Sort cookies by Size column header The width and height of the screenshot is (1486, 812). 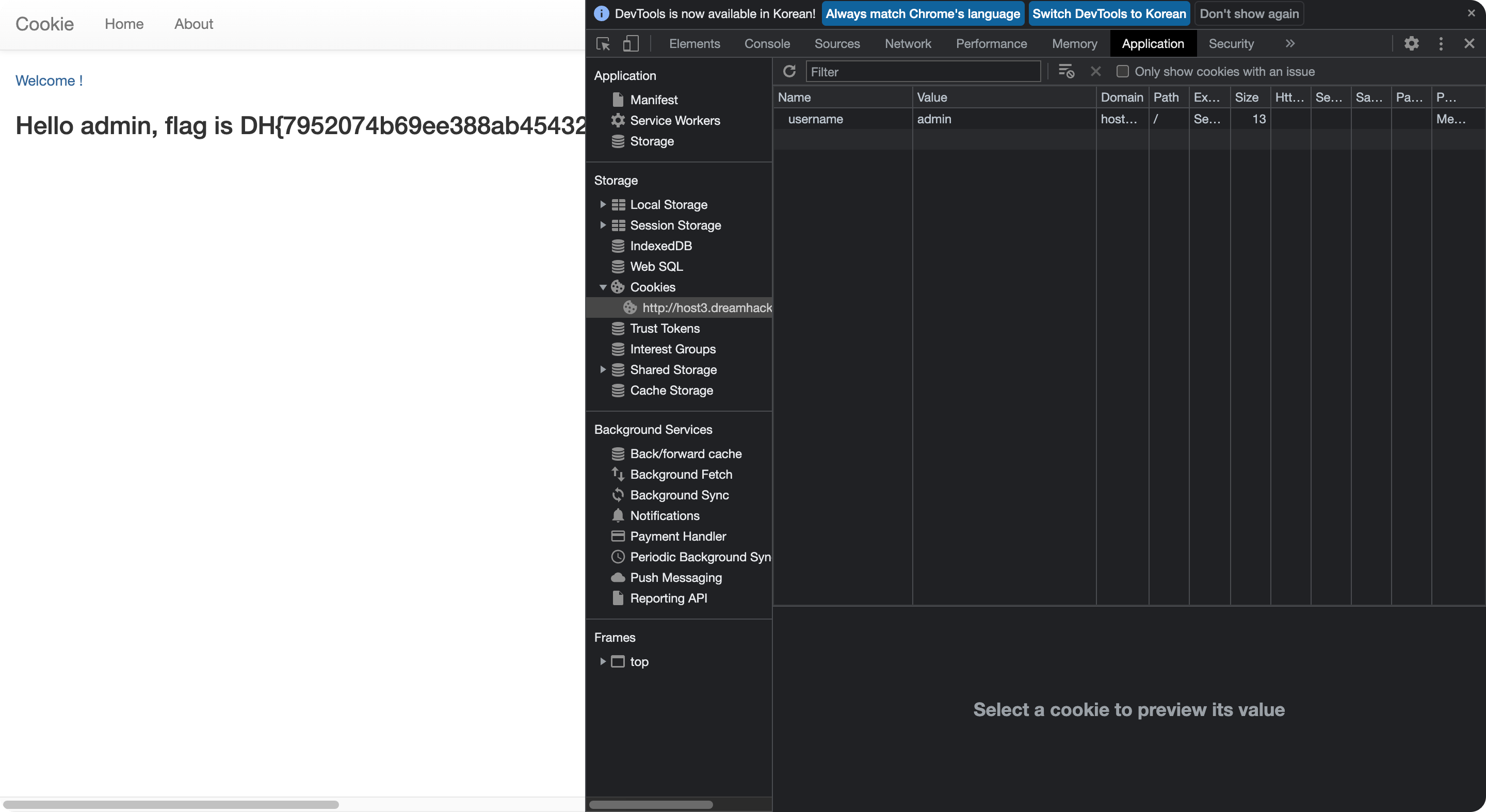pyautogui.click(x=1250, y=97)
